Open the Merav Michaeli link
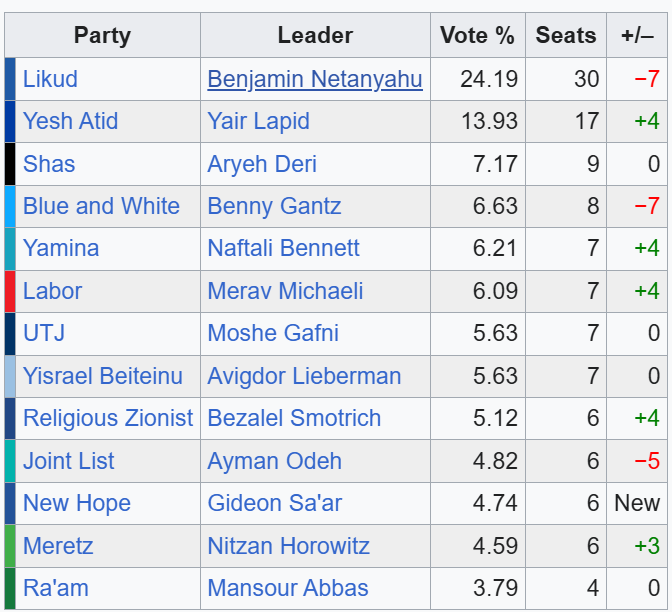 pos(285,291)
